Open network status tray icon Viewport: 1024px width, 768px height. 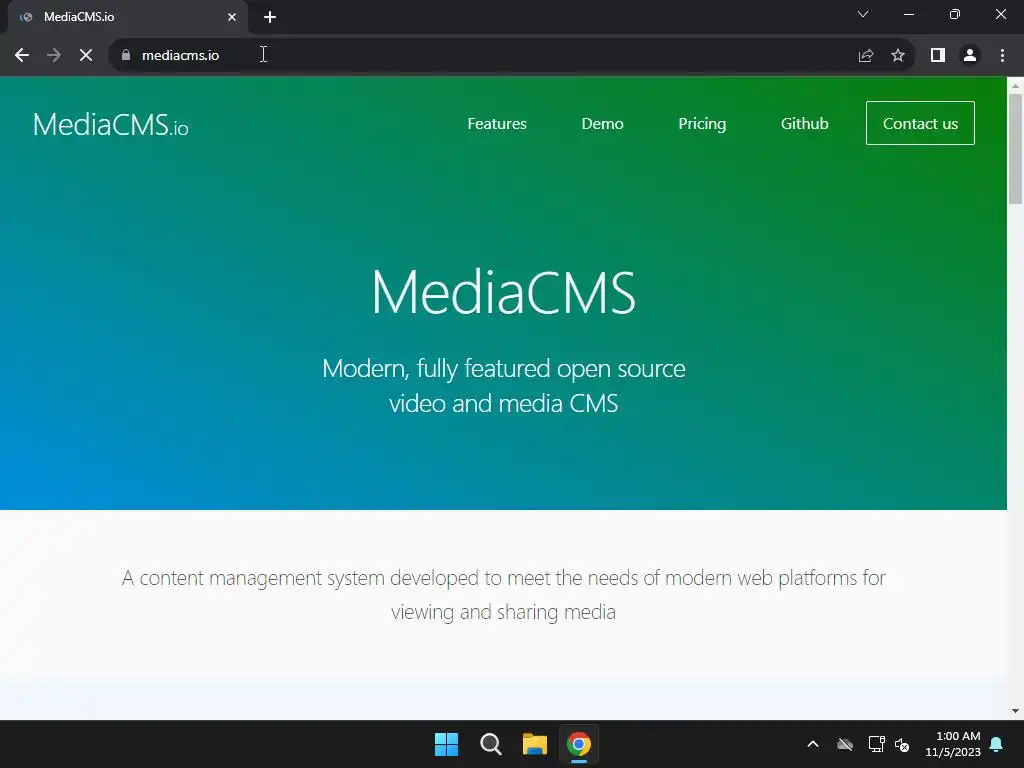click(x=876, y=744)
